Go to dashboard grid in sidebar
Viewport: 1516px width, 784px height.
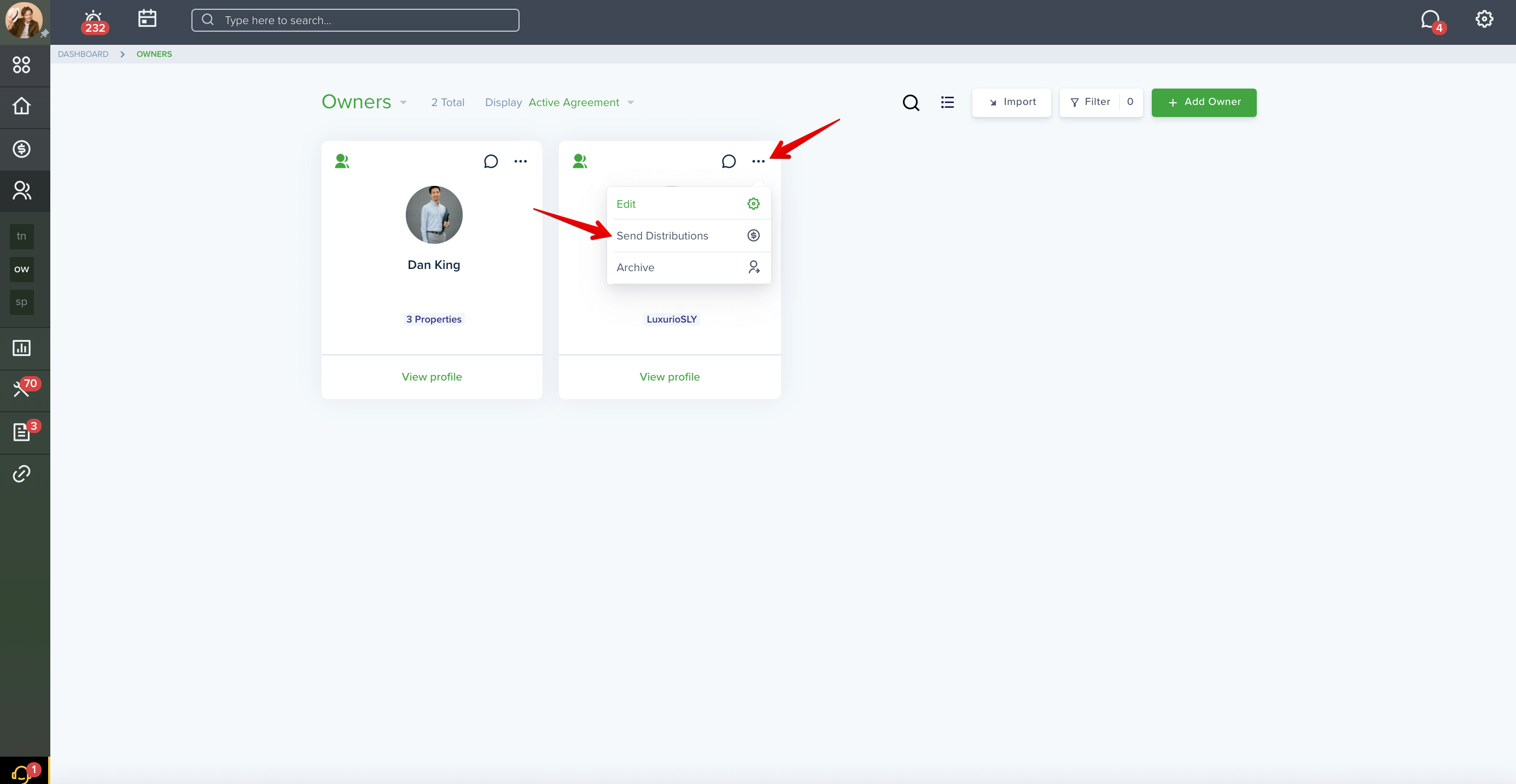click(22, 65)
